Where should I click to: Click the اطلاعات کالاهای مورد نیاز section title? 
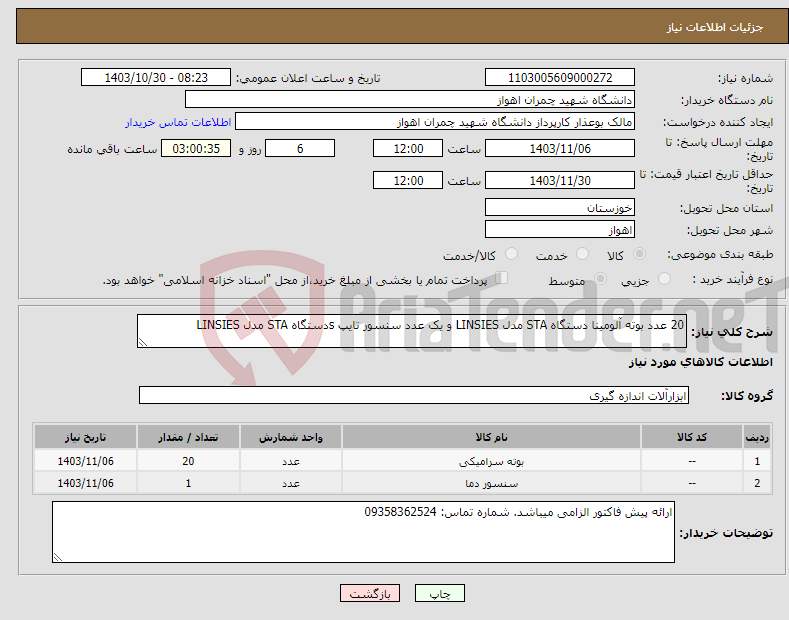[700, 362]
